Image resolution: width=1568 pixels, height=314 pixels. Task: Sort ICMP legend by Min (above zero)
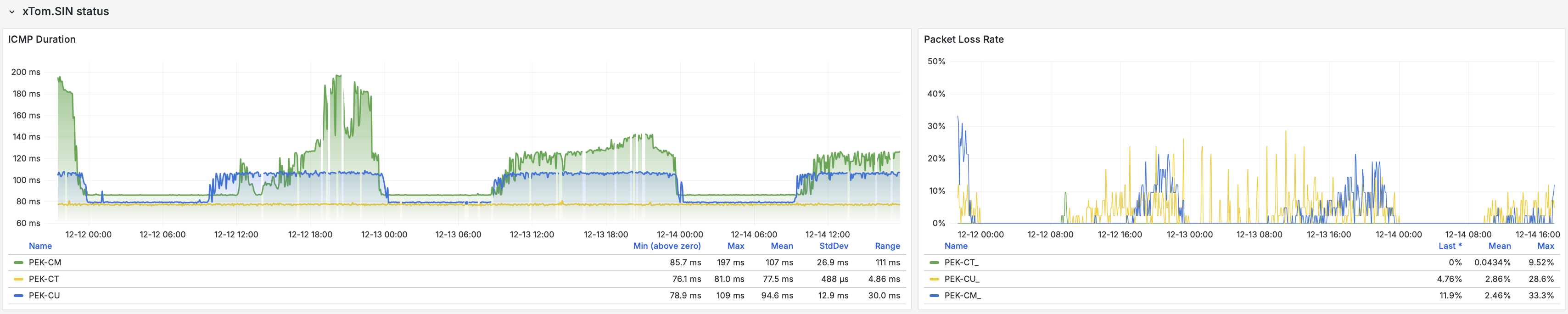tap(666, 247)
